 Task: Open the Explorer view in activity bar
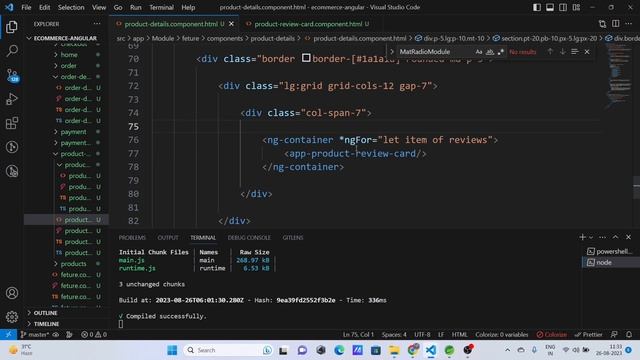12,27
